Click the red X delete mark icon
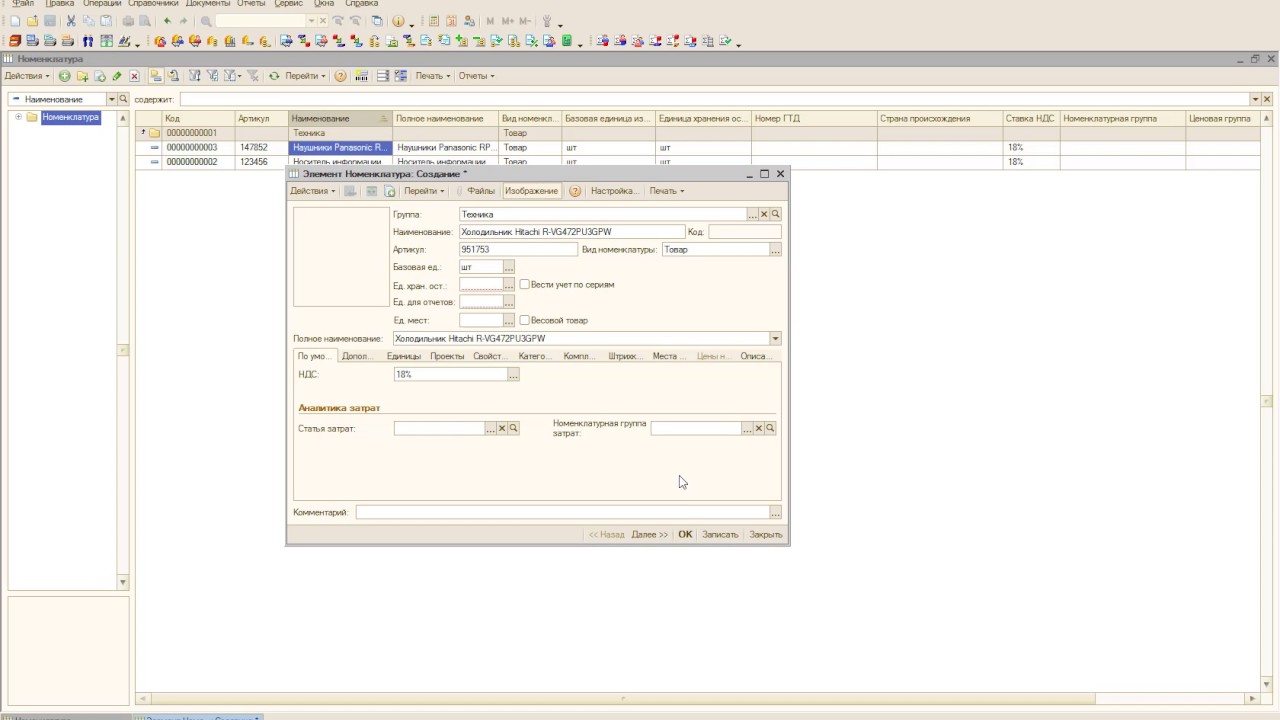Screen dimensions: 1280x720 point(134,76)
